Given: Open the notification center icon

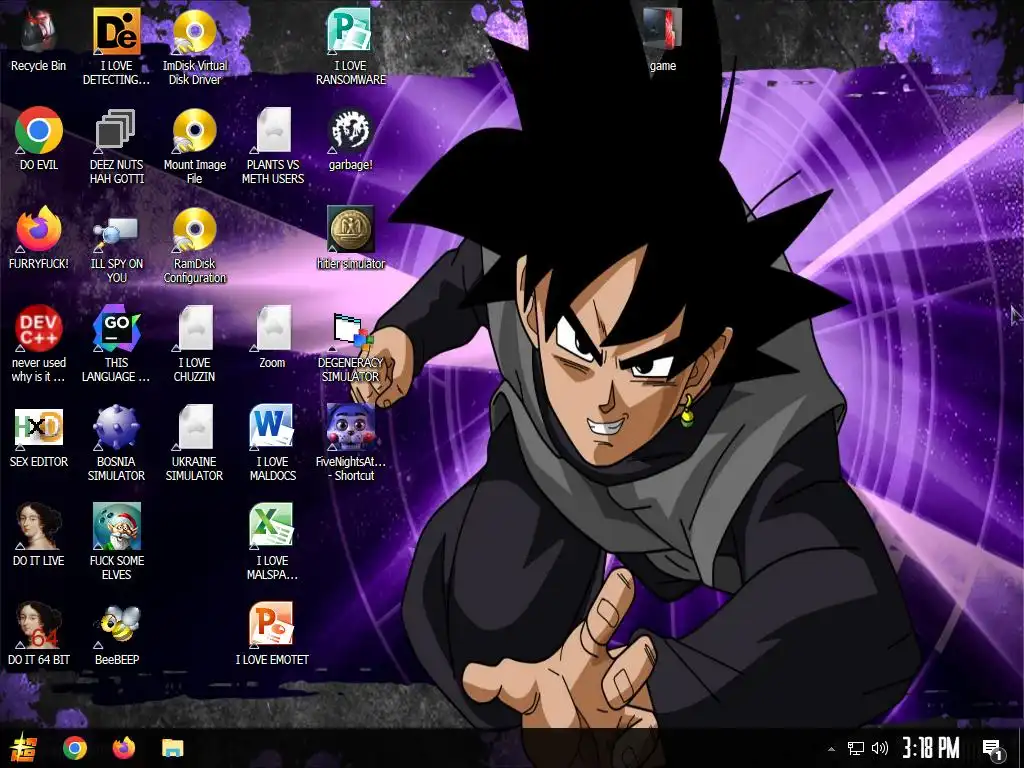Looking at the screenshot, I should pyautogui.click(x=994, y=750).
